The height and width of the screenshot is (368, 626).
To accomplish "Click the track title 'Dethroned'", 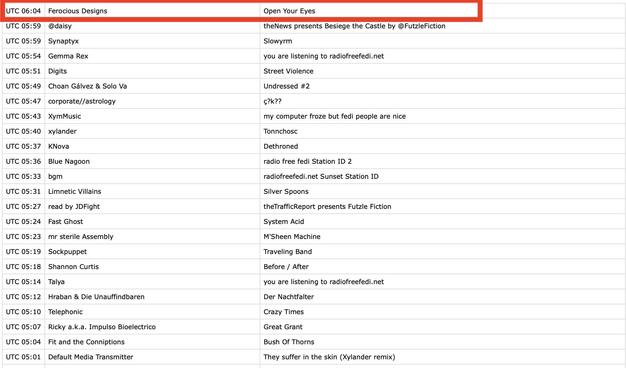I will 281,146.
